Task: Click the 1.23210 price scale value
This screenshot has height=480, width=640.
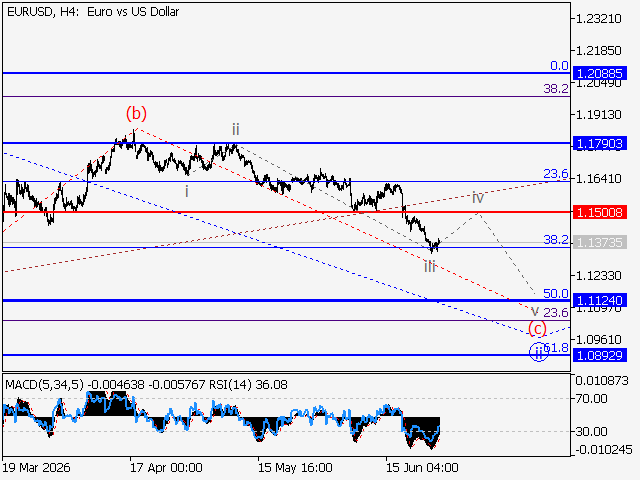Action: pos(598,19)
